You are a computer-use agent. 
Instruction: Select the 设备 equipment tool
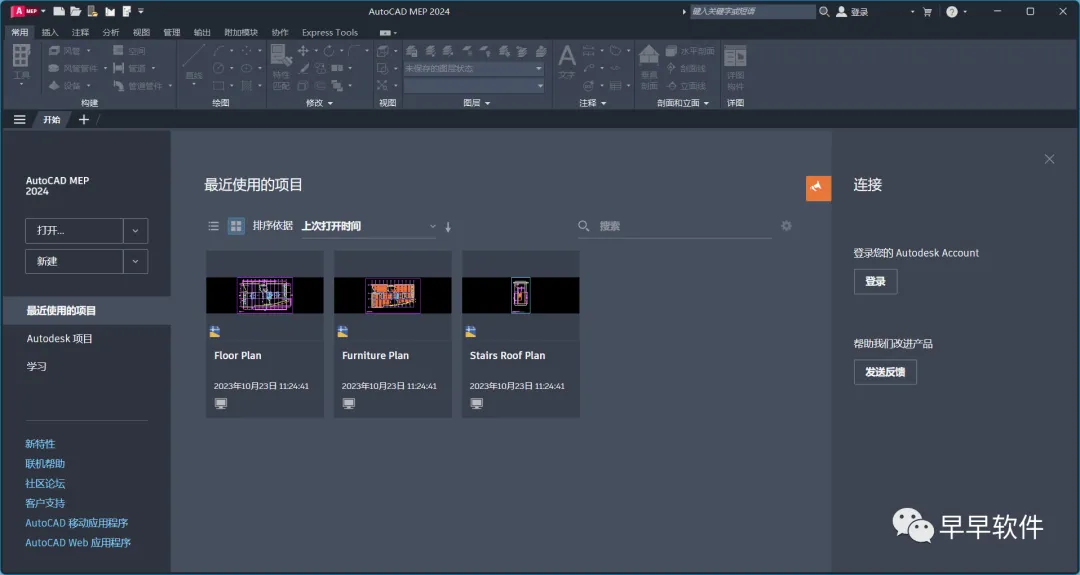pos(65,86)
